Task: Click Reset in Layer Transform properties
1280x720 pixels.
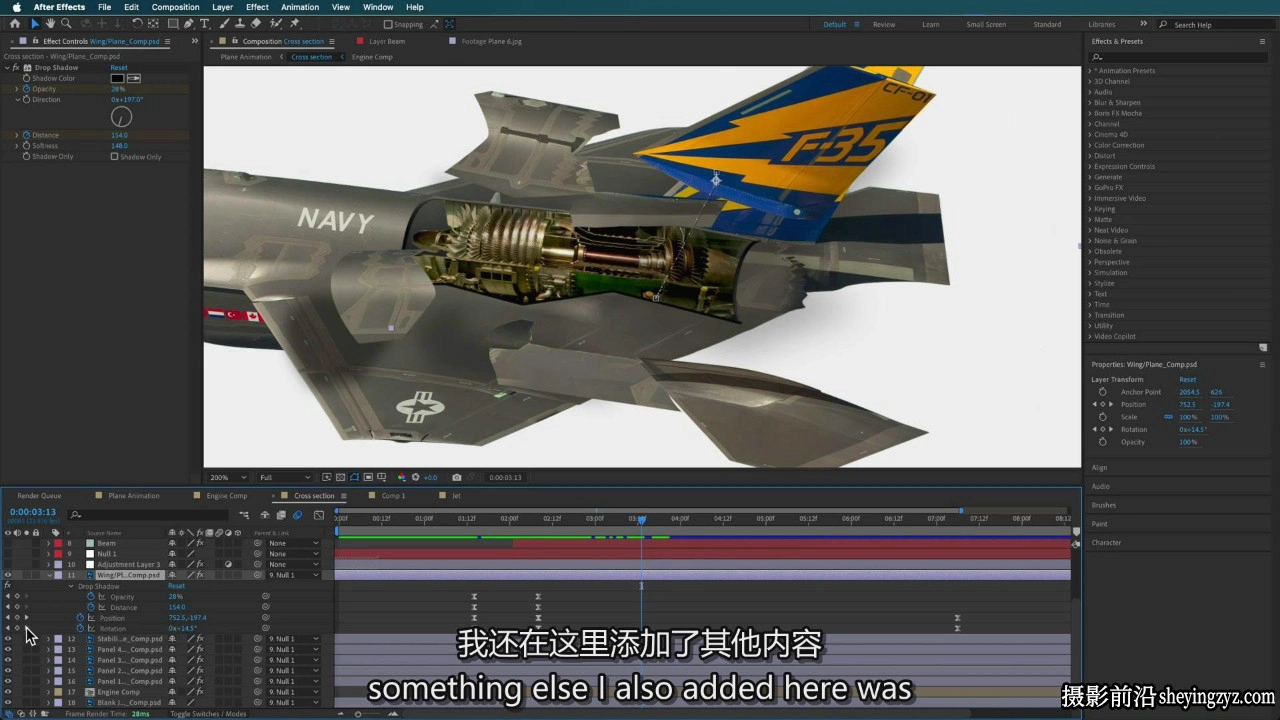Action: click(x=1187, y=379)
